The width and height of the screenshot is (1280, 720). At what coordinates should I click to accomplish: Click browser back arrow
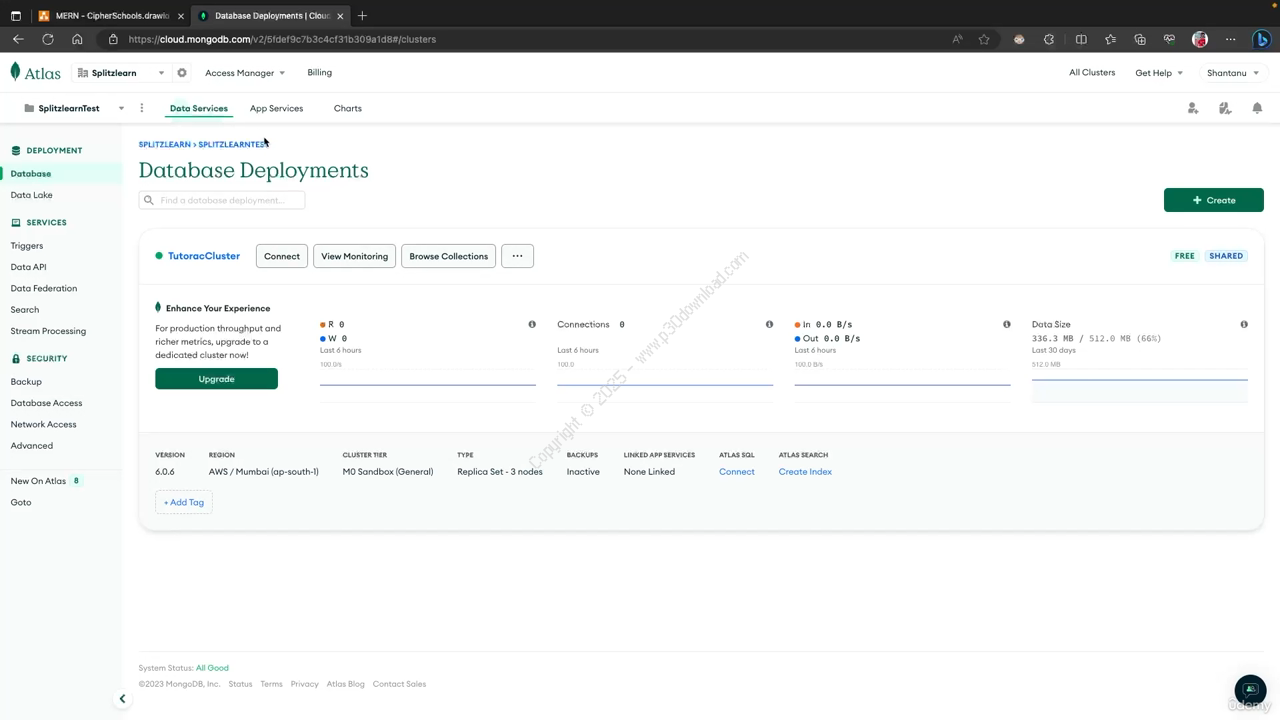pyautogui.click(x=18, y=39)
